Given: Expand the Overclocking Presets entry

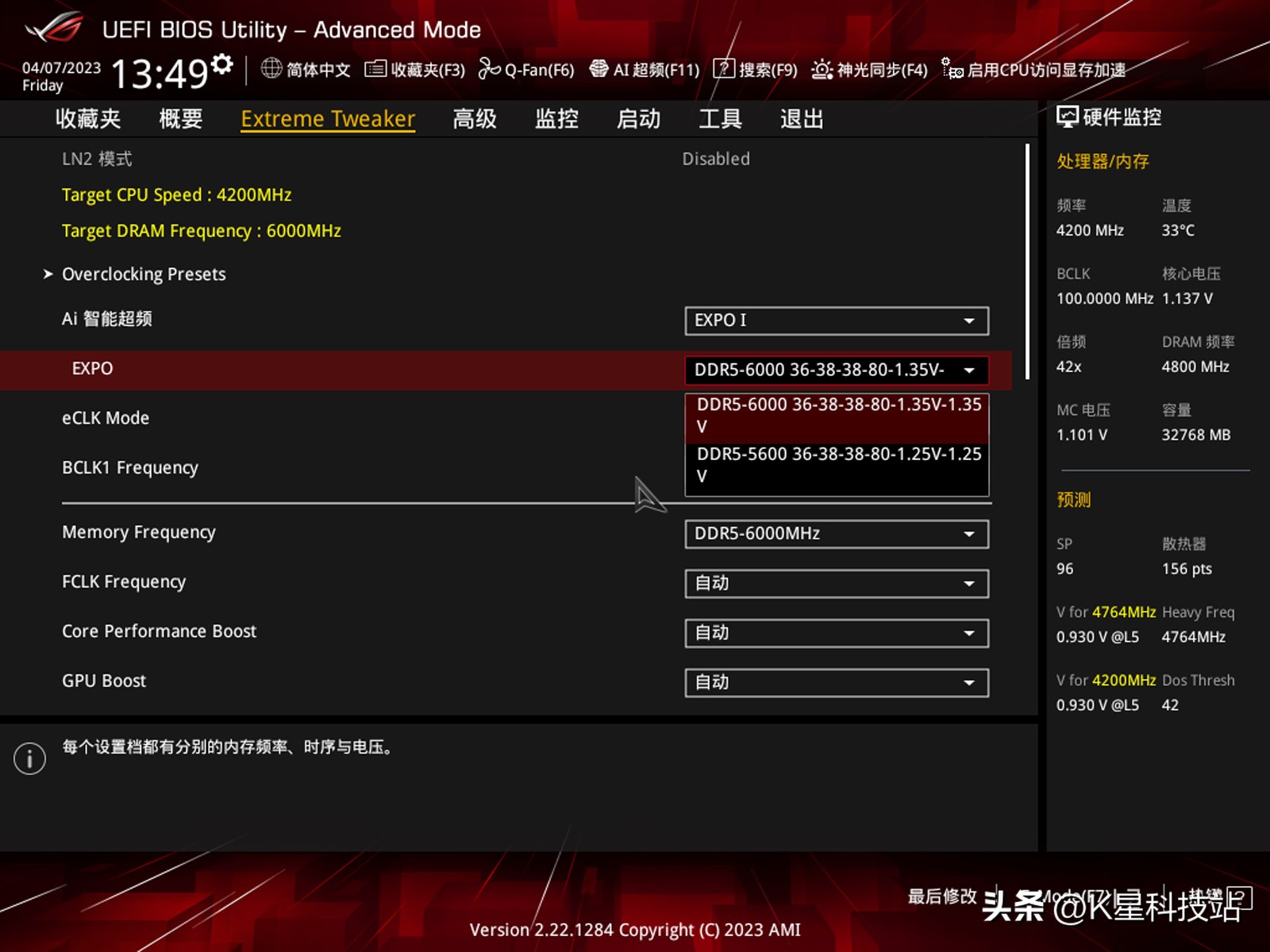Looking at the screenshot, I should [144, 274].
